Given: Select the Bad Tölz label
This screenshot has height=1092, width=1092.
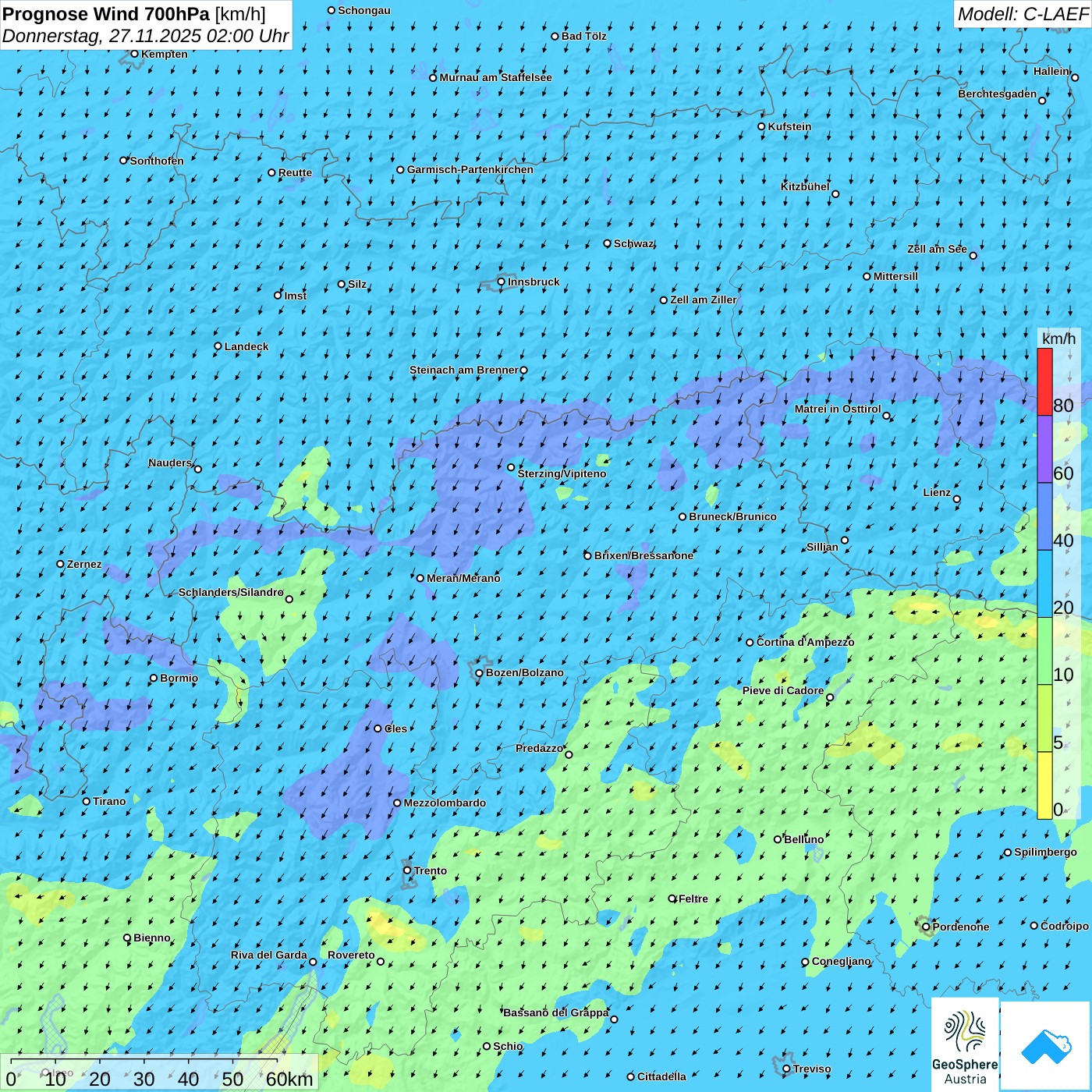Looking at the screenshot, I should 584,37.
